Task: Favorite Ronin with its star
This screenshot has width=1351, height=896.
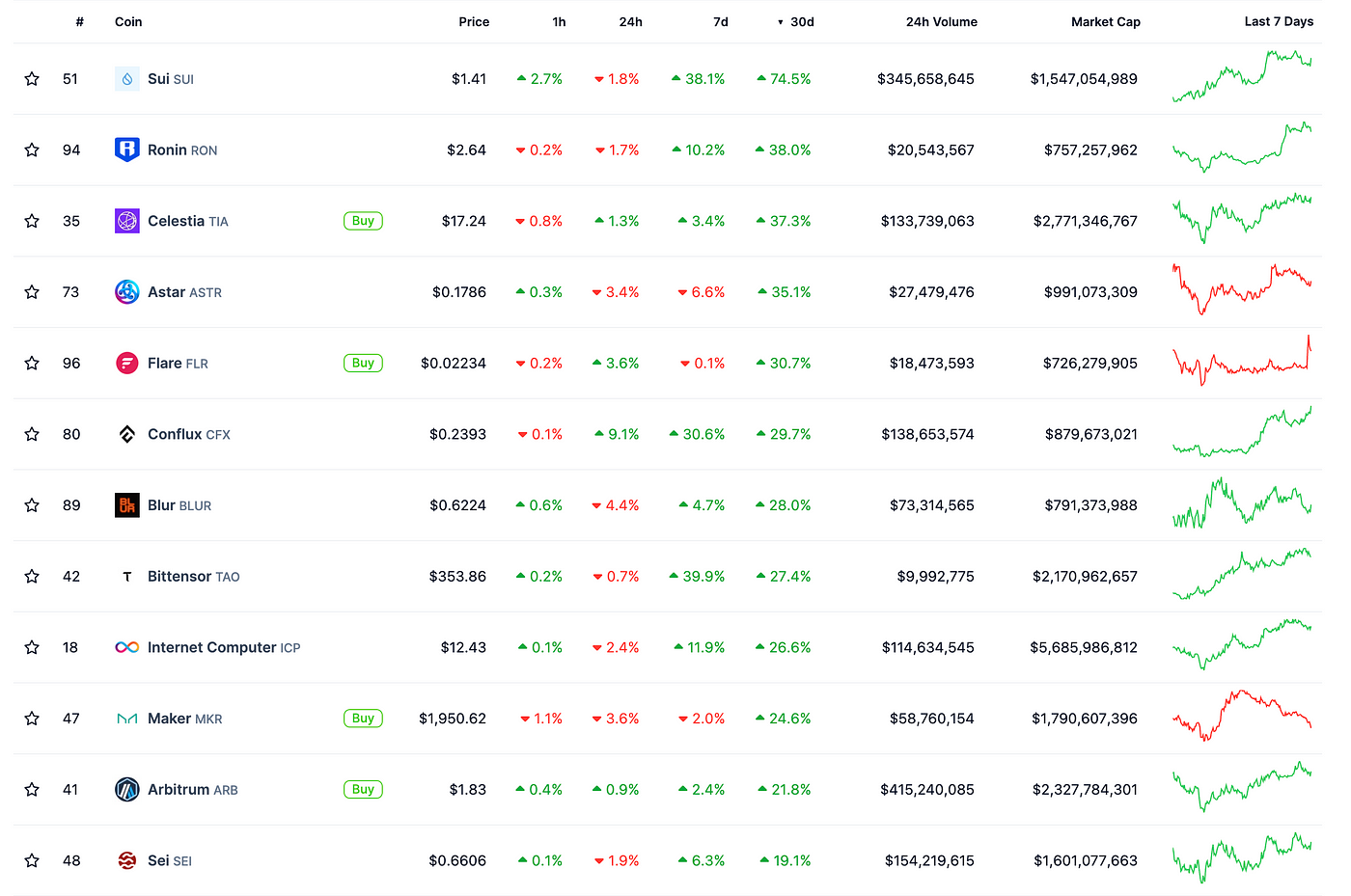Action: [x=32, y=149]
